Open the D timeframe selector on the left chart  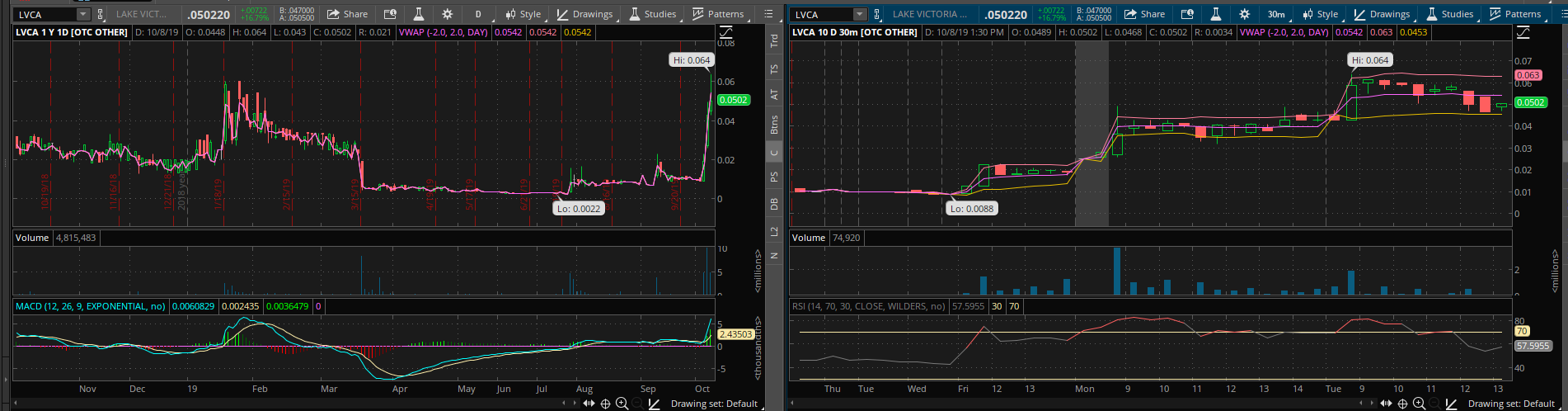478,15
